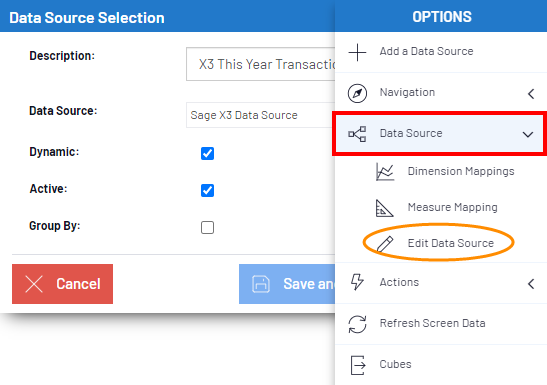Click the Actions lightning bolt icon
547x385 pixels.
point(357,282)
